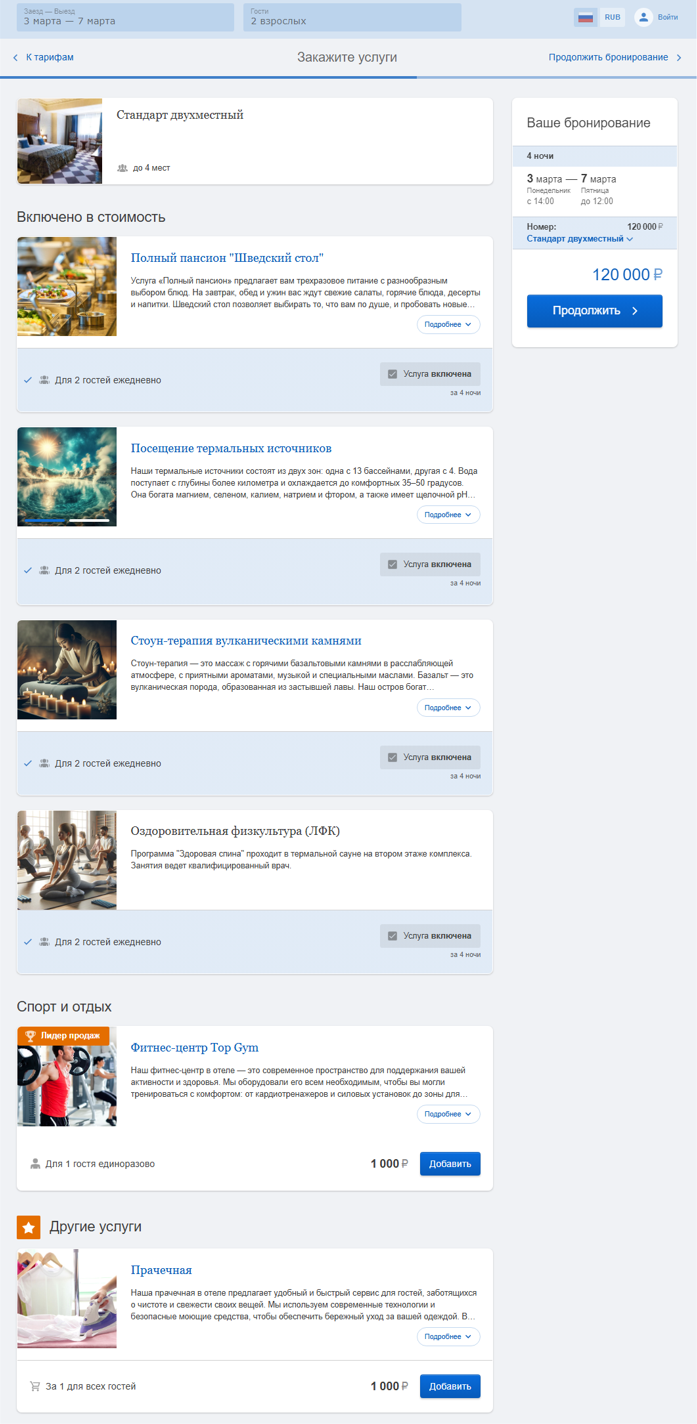Click the laundry iron thumbnail
The width and height of the screenshot is (697, 1424).
(67, 1298)
